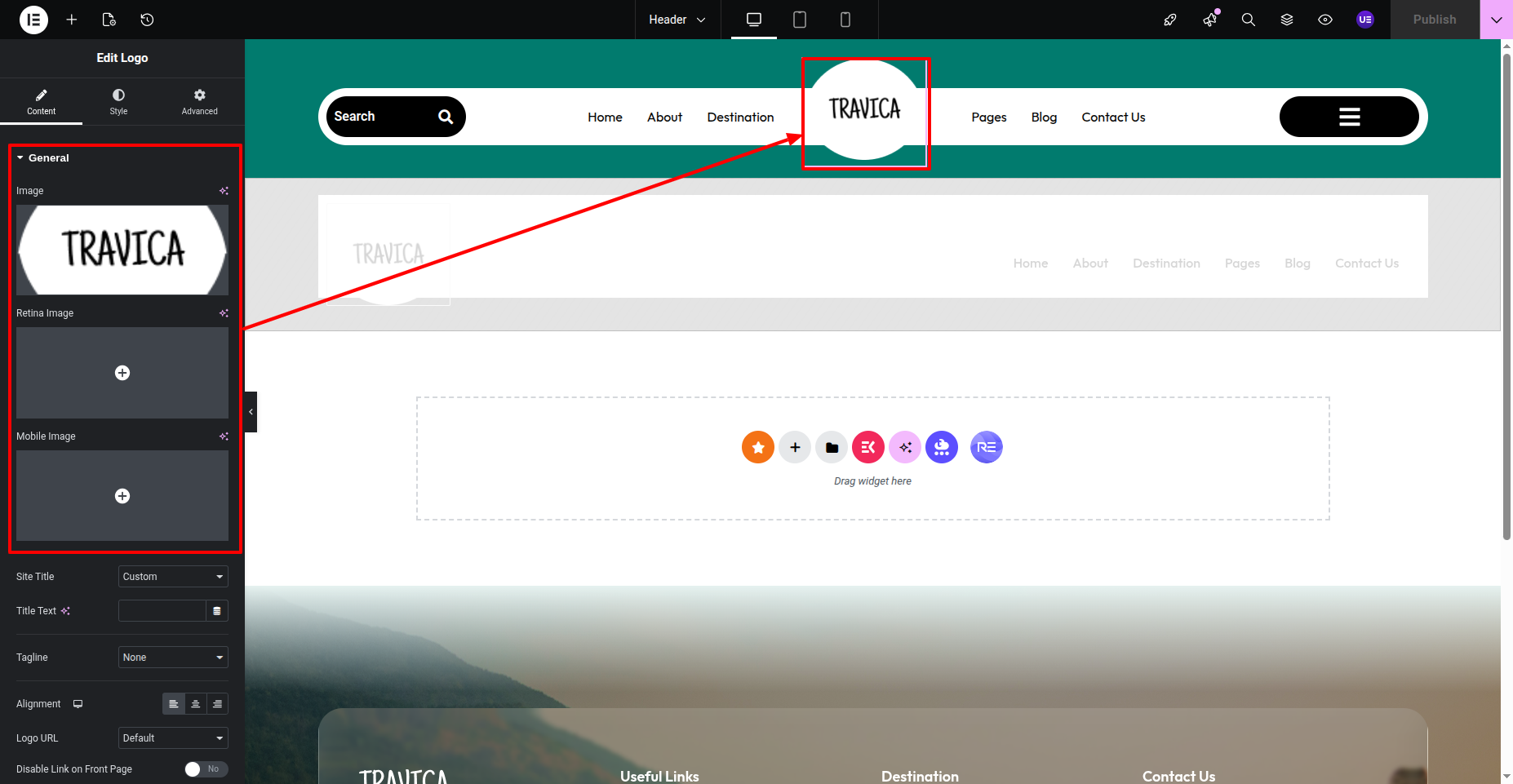The width and height of the screenshot is (1513, 784).
Task: Open template library folder icon
Action: (832, 447)
